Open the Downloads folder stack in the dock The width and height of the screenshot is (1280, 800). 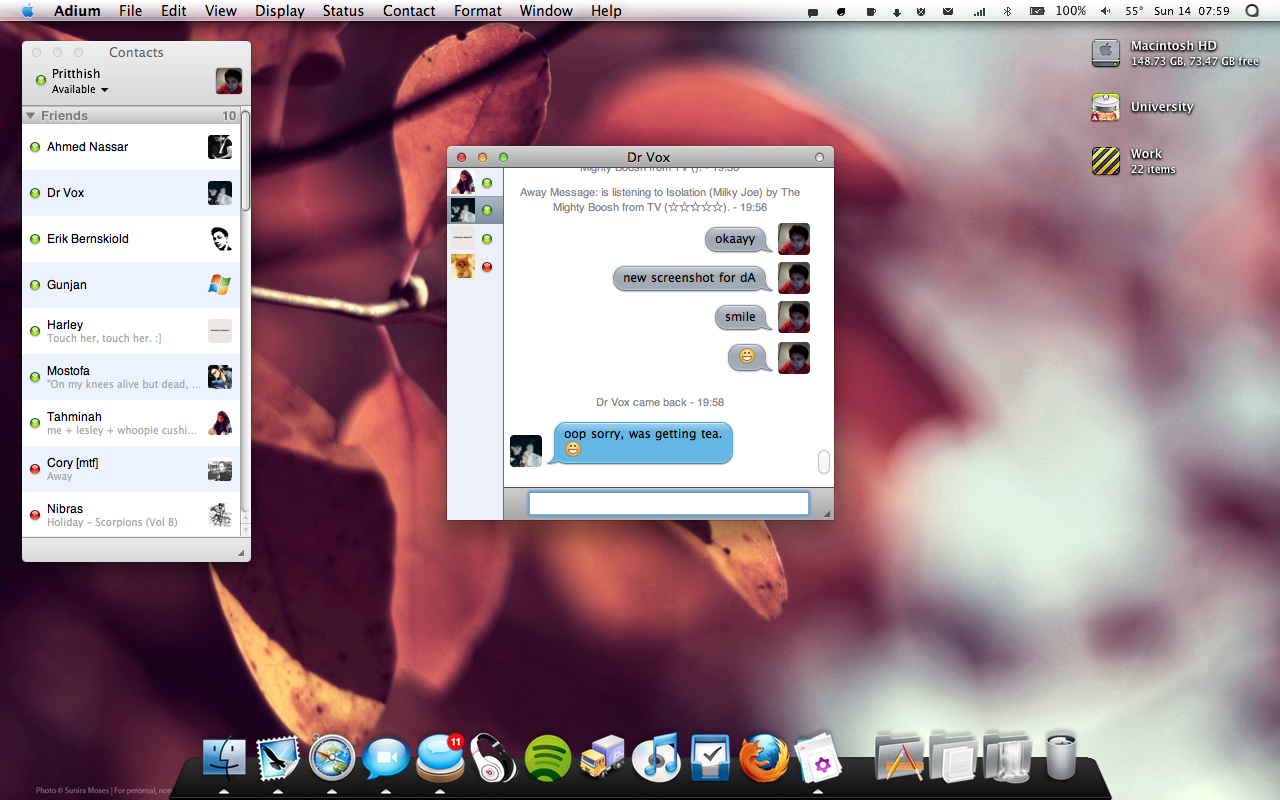(1007, 756)
